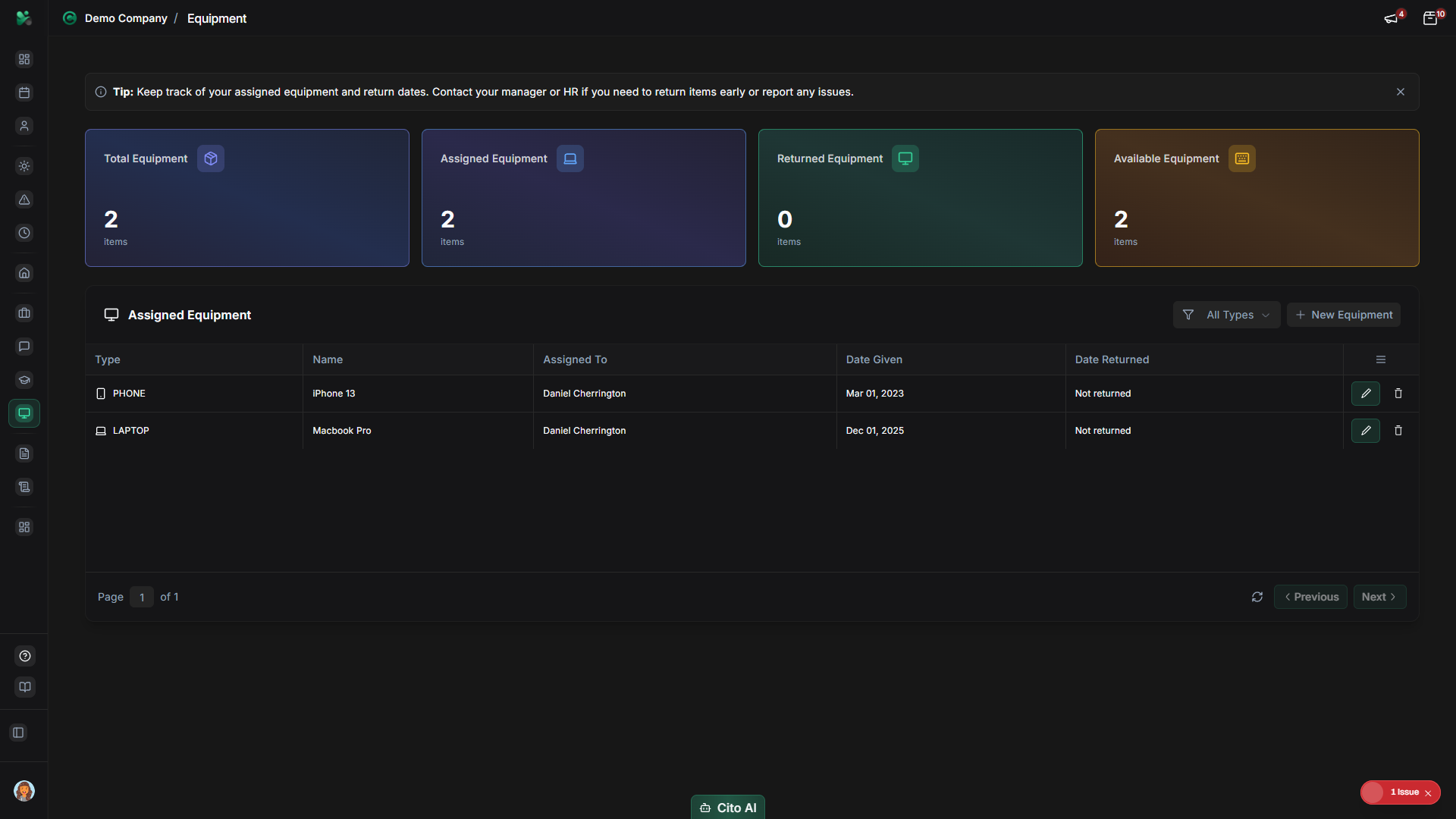Toggle the column options menu in the table header
Viewport: 1456px width, 819px height.
1379,359
